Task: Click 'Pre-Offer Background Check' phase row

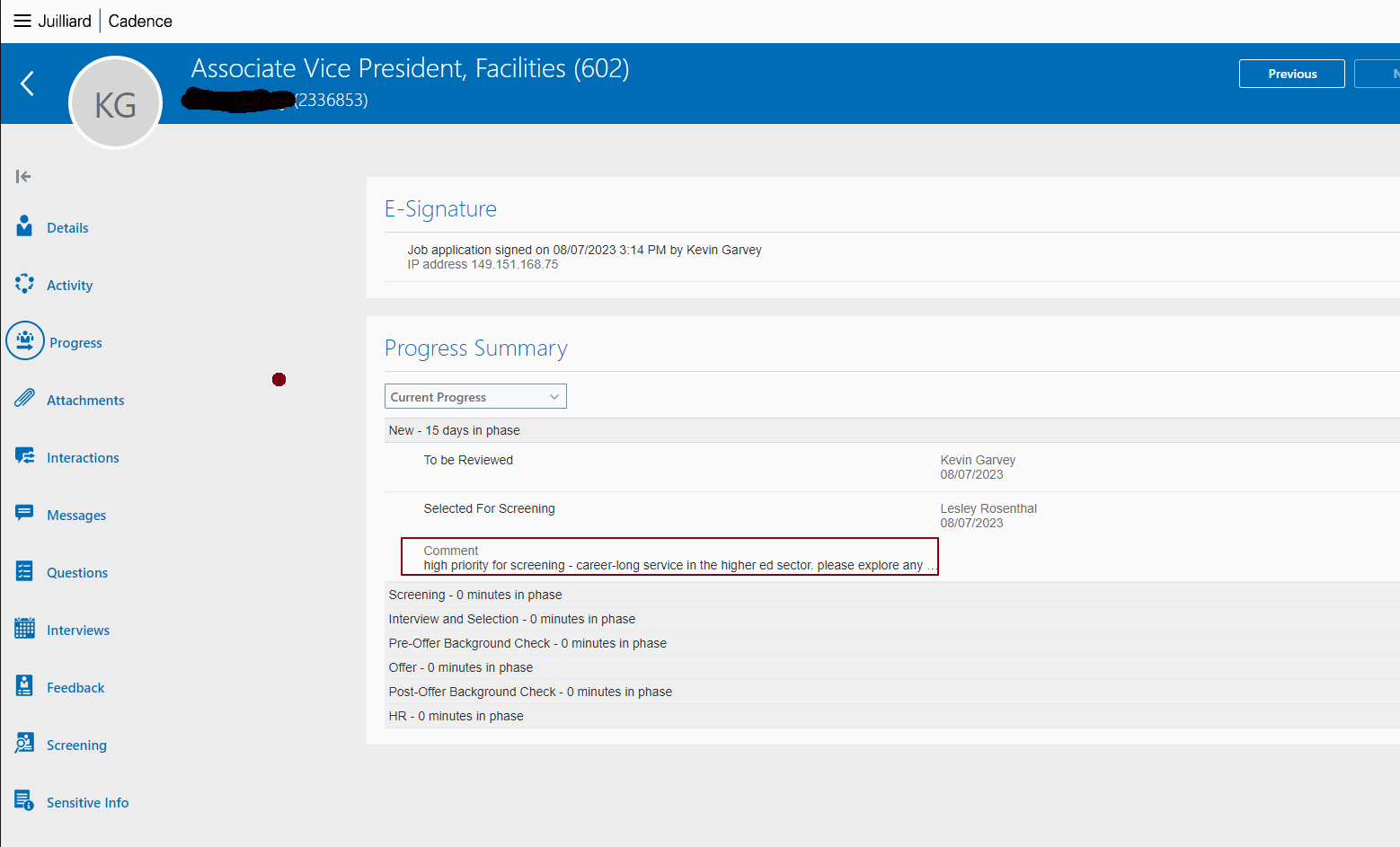Action: click(x=891, y=643)
